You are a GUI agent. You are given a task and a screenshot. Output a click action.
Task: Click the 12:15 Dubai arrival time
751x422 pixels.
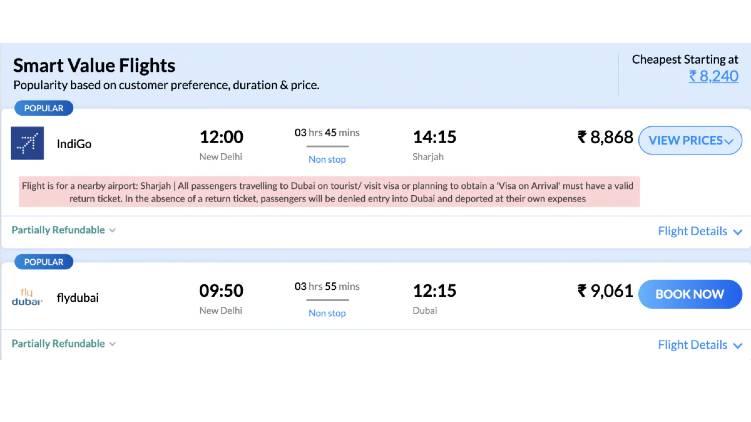coord(434,291)
